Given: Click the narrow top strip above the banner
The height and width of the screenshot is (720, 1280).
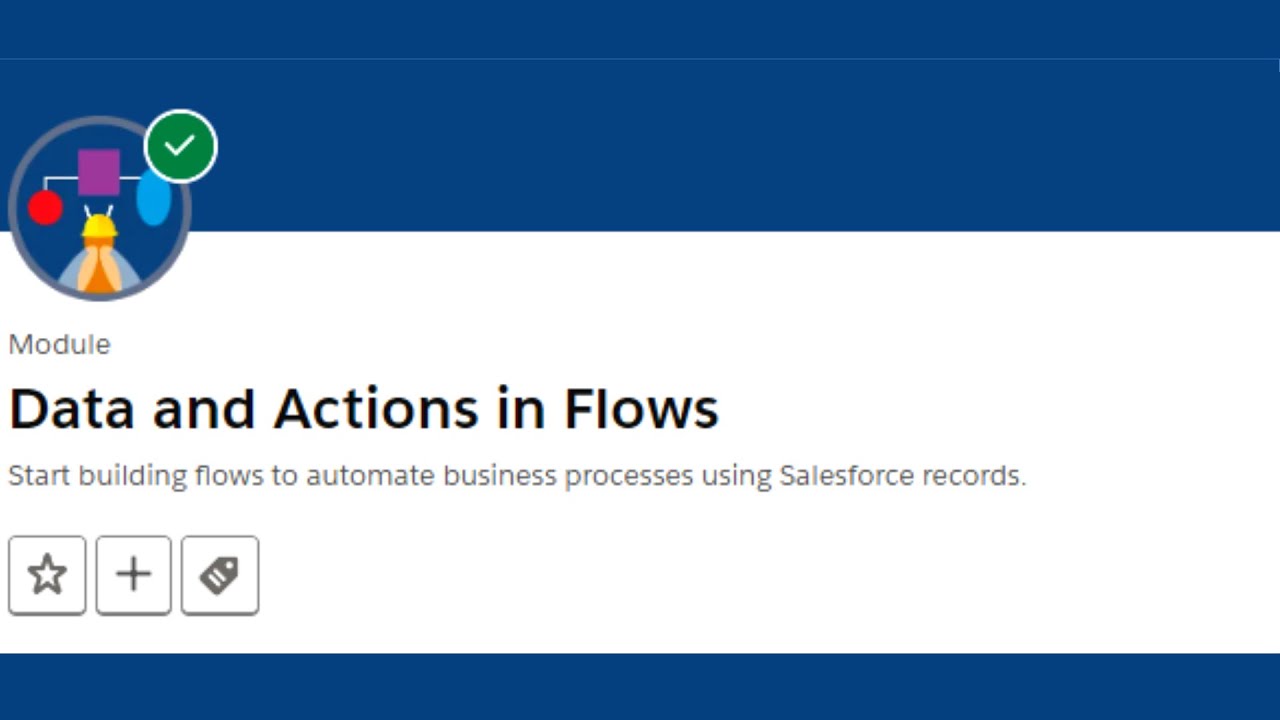Looking at the screenshot, I should click(x=640, y=28).
